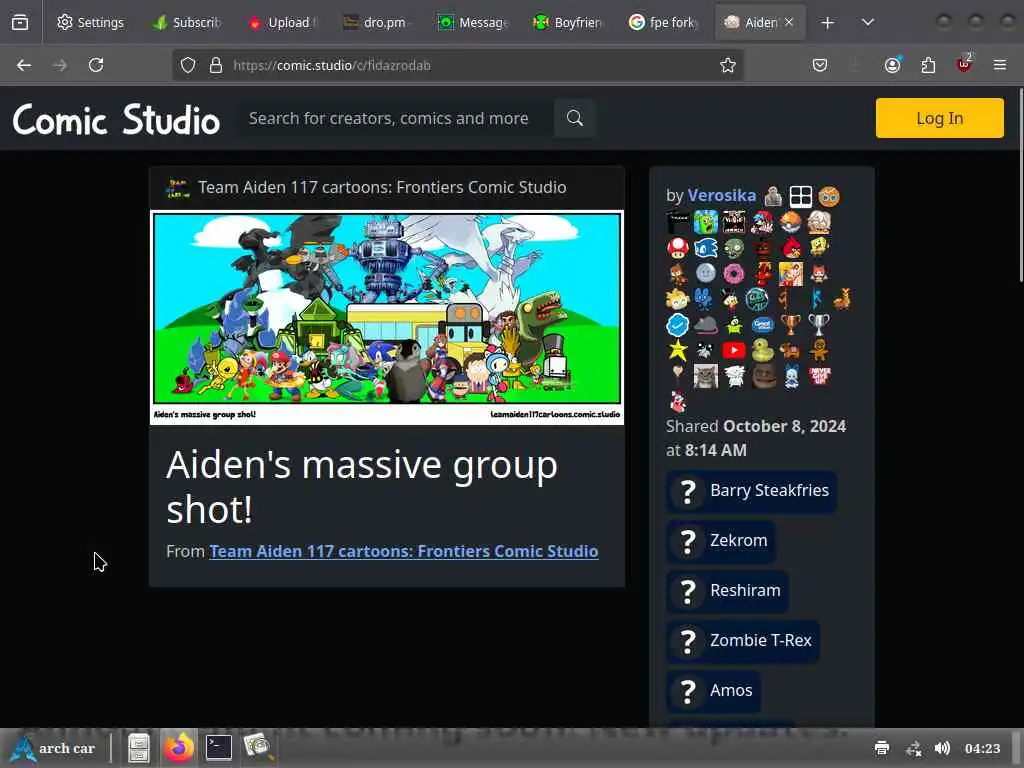Click the Comic Studio logo
This screenshot has height=768, width=1024.
(x=116, y=120)
